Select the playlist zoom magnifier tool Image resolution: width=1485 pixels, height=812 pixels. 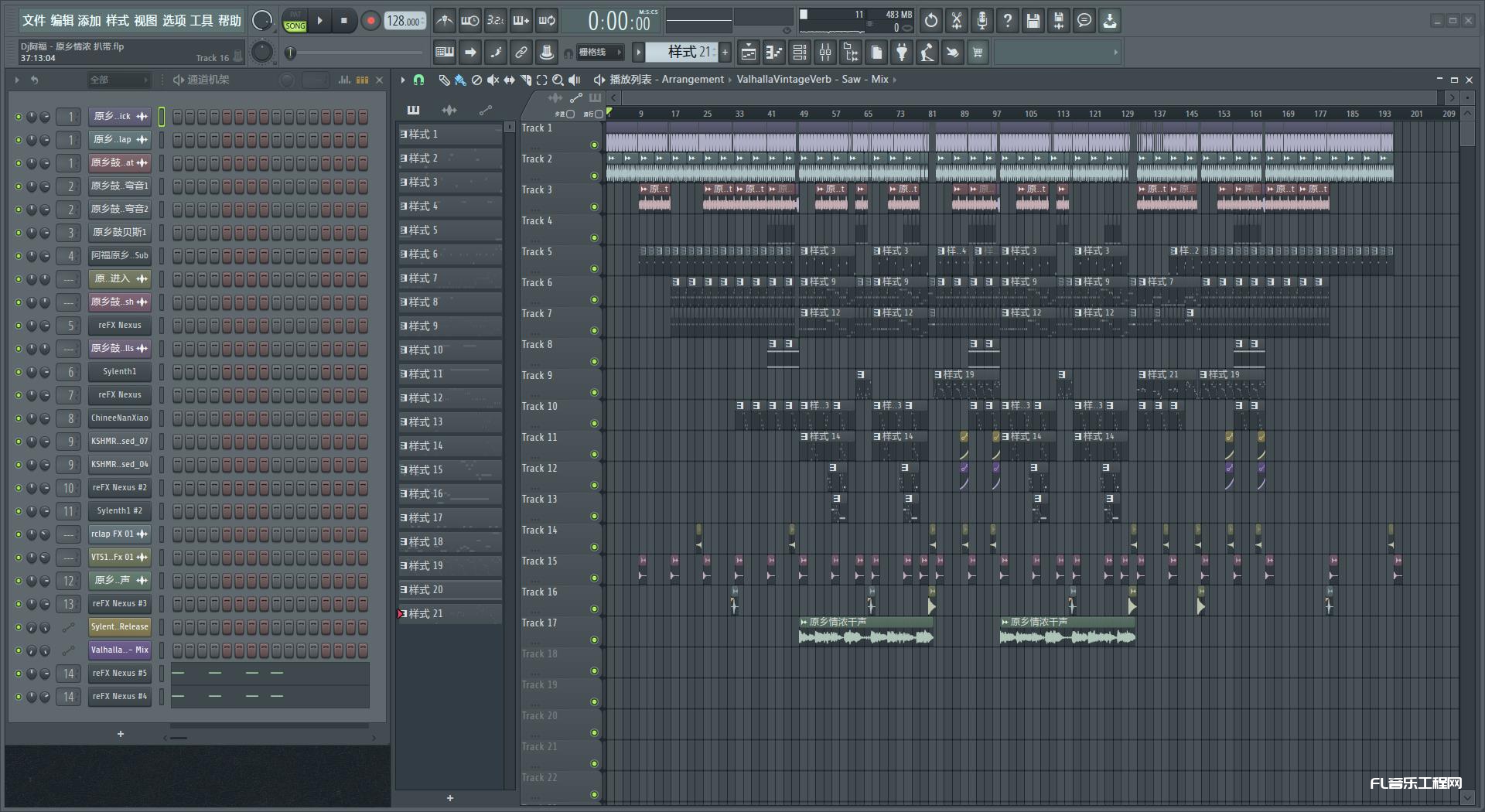tap(558, 80)
